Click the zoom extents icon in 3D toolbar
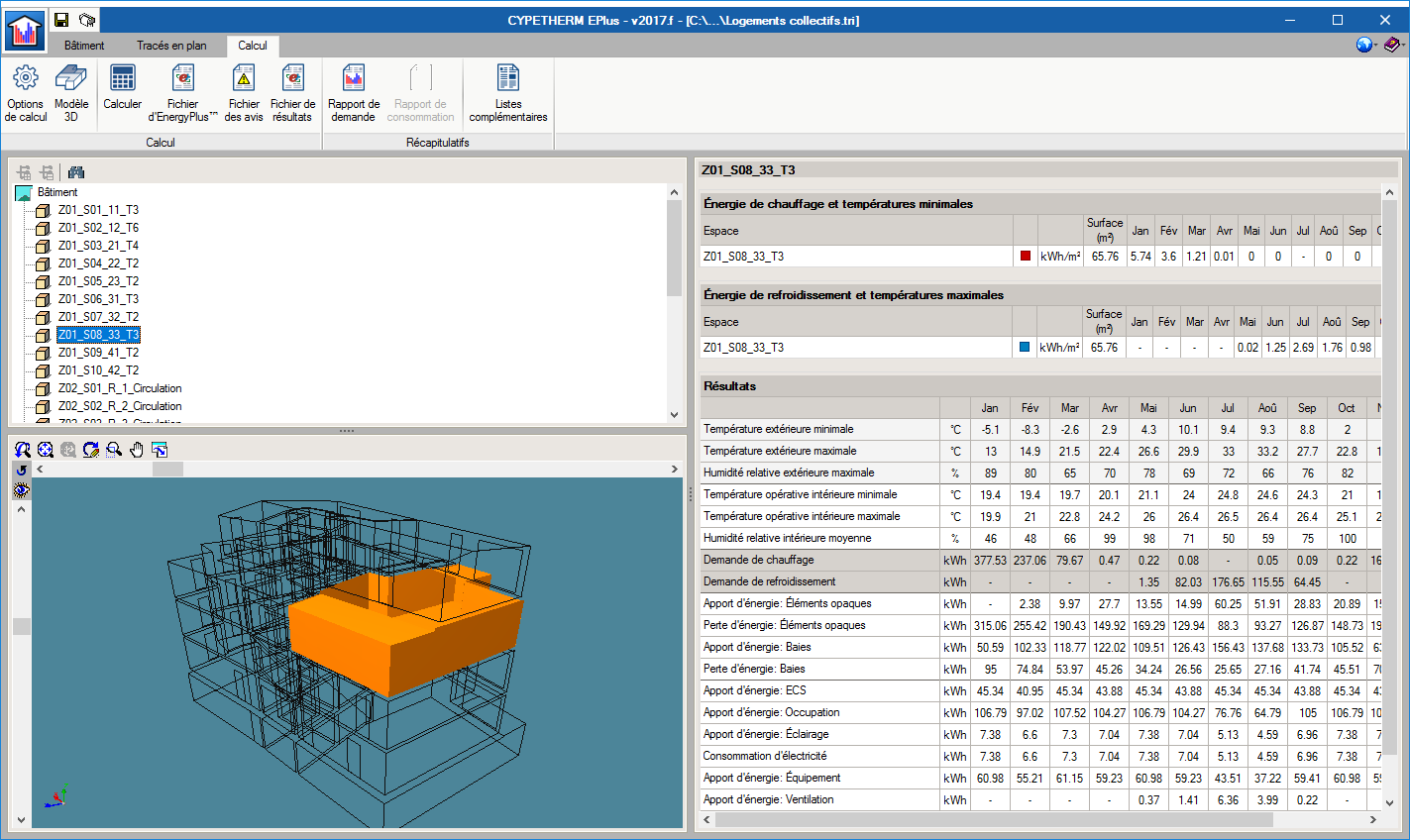The width and height of the screenshot is (1410, 840). (x=46, y=450)
